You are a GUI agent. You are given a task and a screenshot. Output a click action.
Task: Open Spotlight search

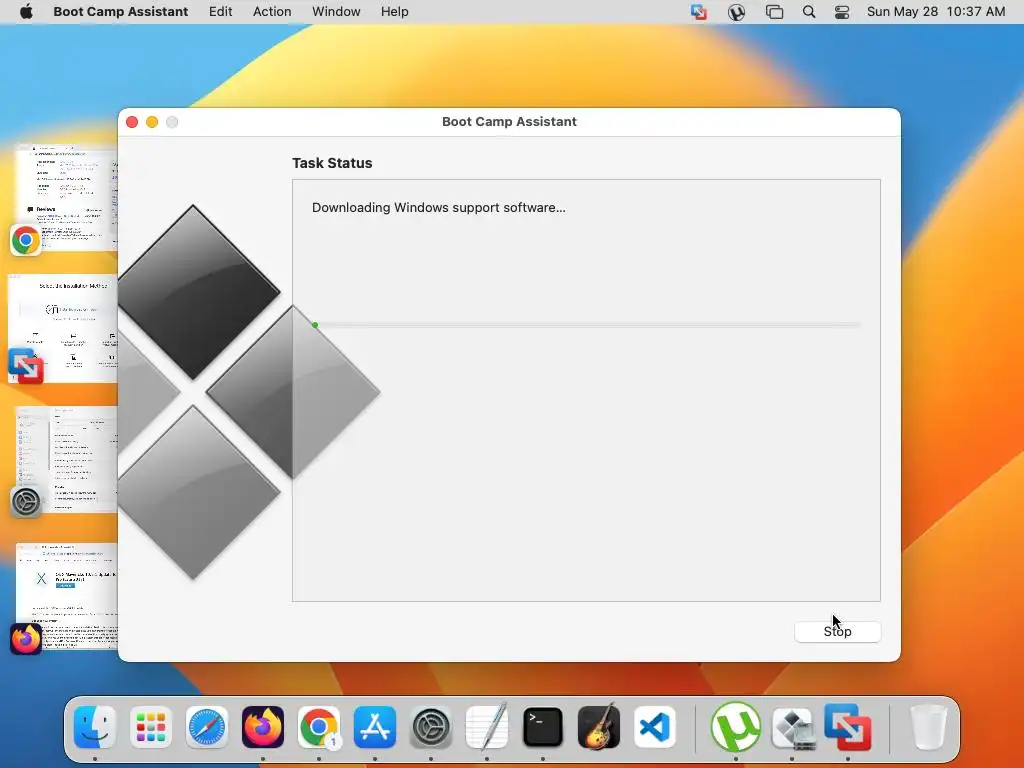click(808, 12)
